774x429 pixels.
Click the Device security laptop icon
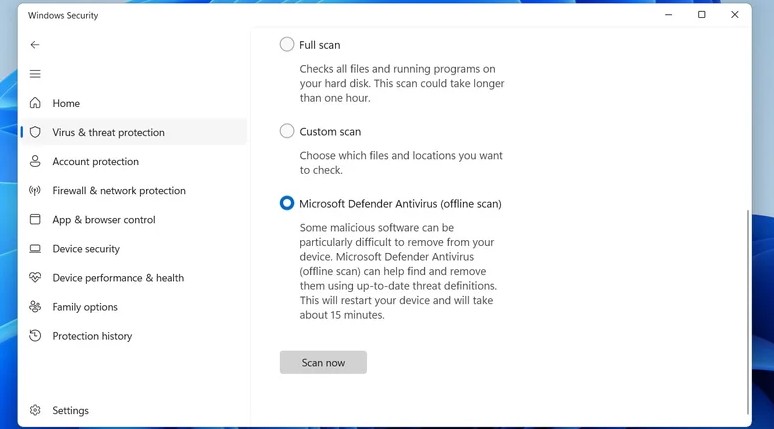click(35, 249)
